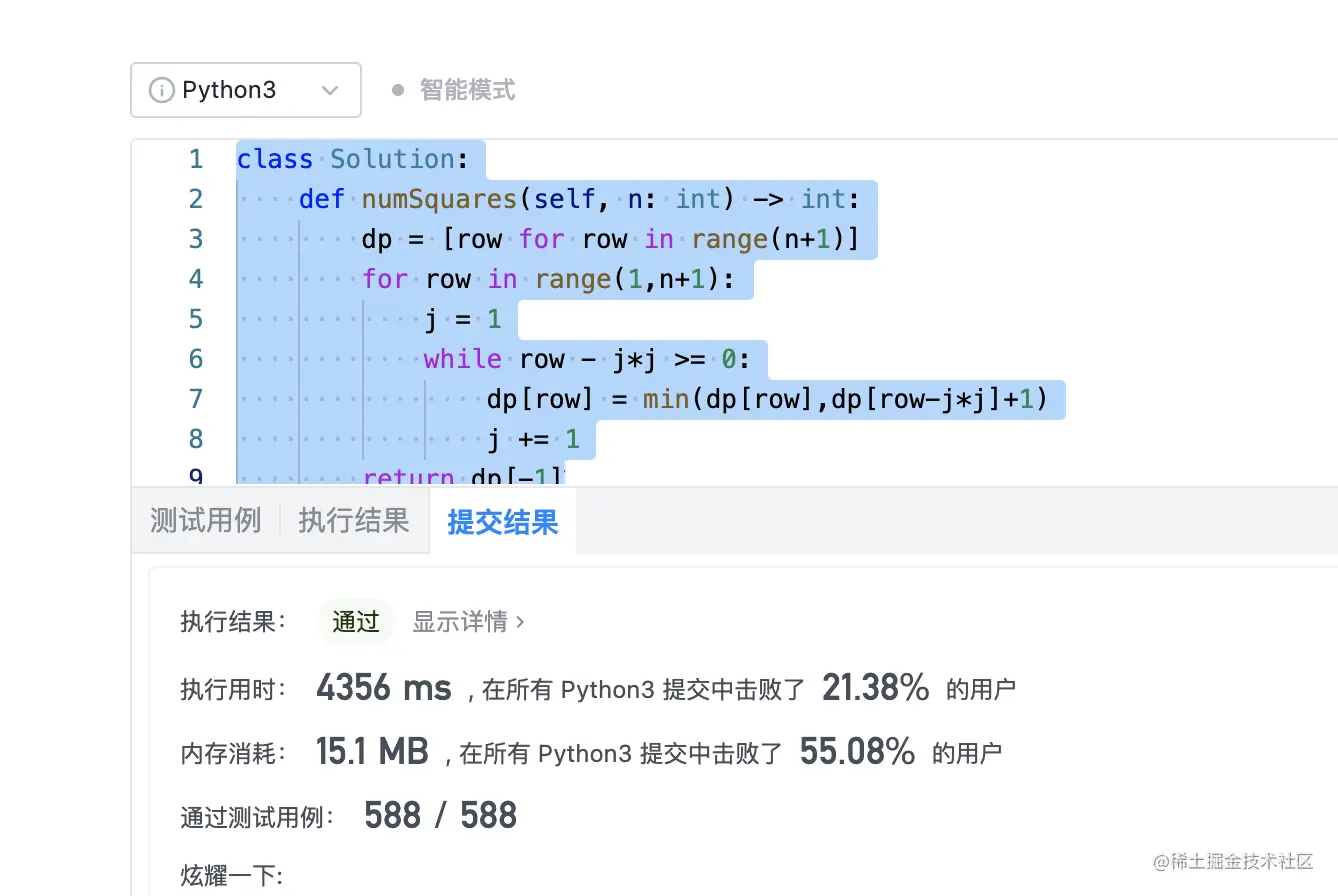
Task: Click the 执行用时 label
Action: (234, 689)
